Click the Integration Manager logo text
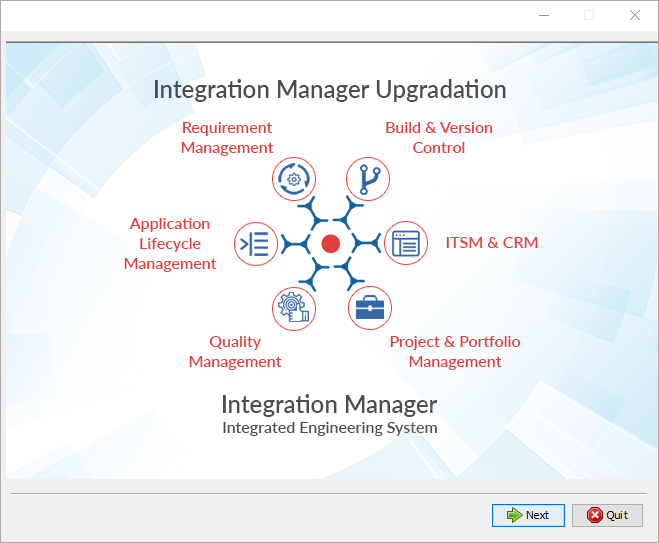Viewport: 659px width, 543px height. coord(329,404)
